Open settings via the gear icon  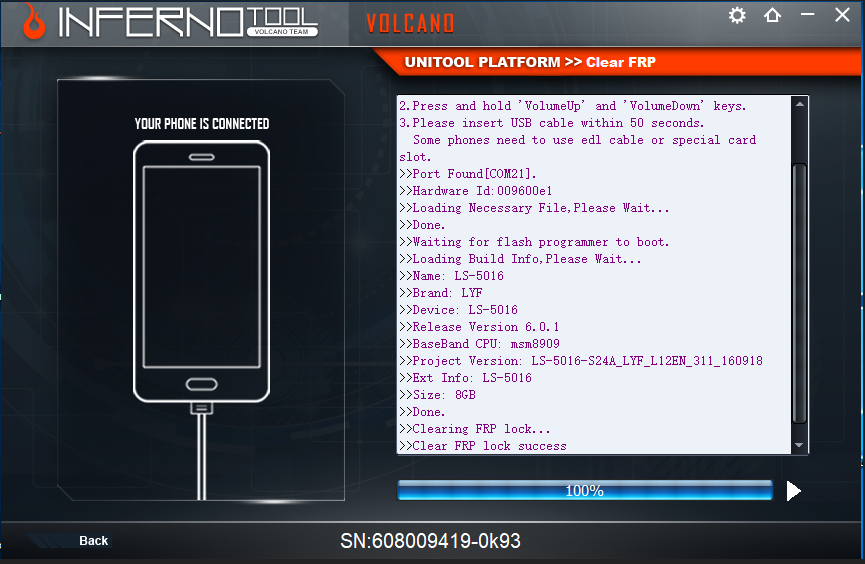[737, 15]
